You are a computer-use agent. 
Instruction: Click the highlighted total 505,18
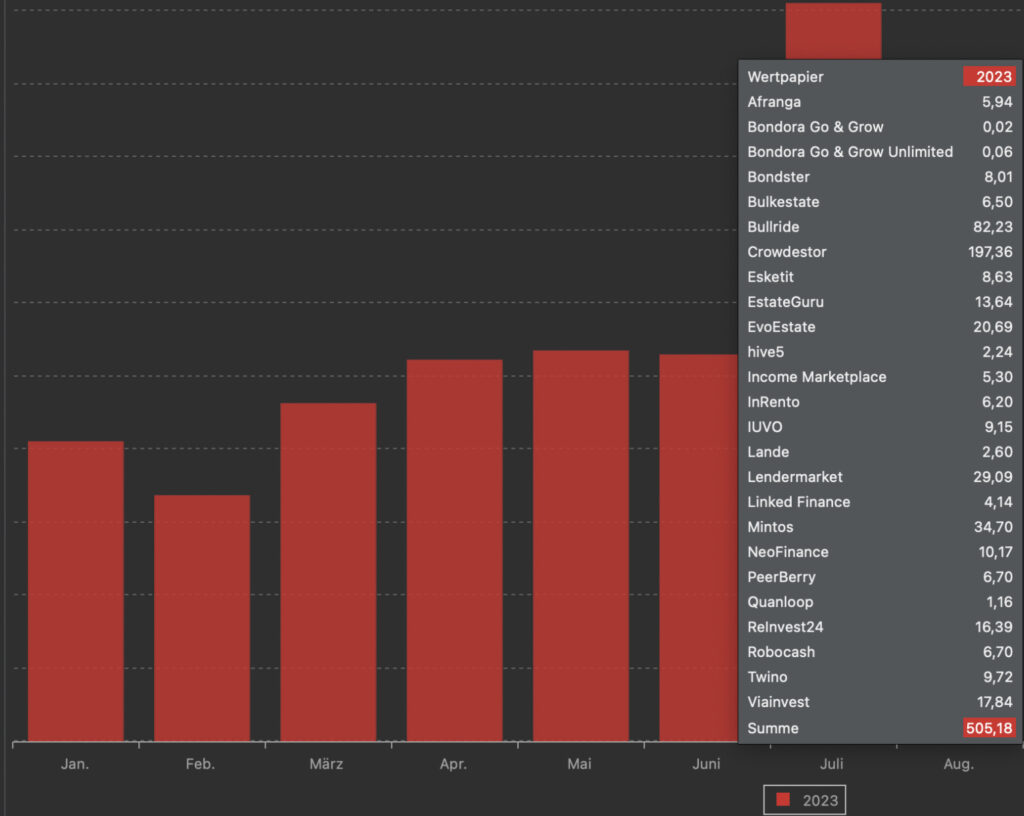(989, 728)
